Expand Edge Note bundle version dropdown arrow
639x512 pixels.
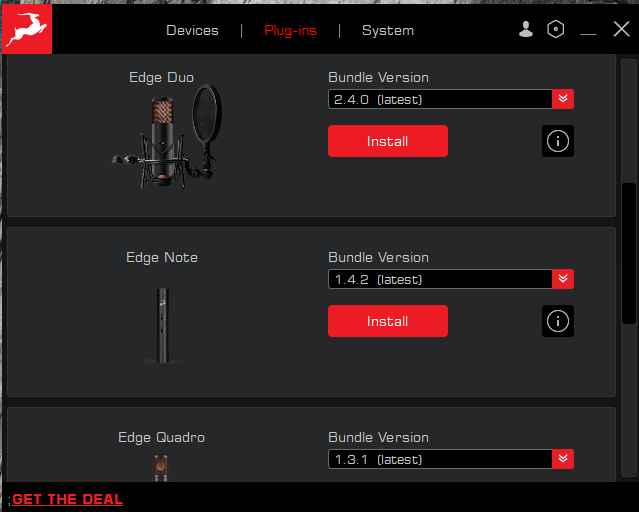click(x=563, y=279)
